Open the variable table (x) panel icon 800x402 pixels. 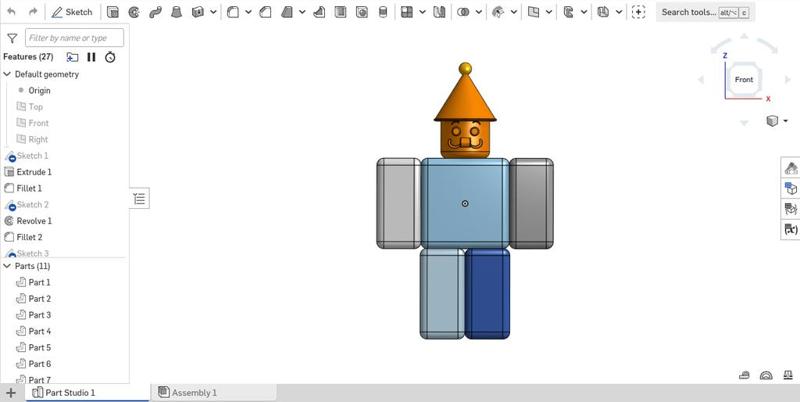[x=791, y=230]
